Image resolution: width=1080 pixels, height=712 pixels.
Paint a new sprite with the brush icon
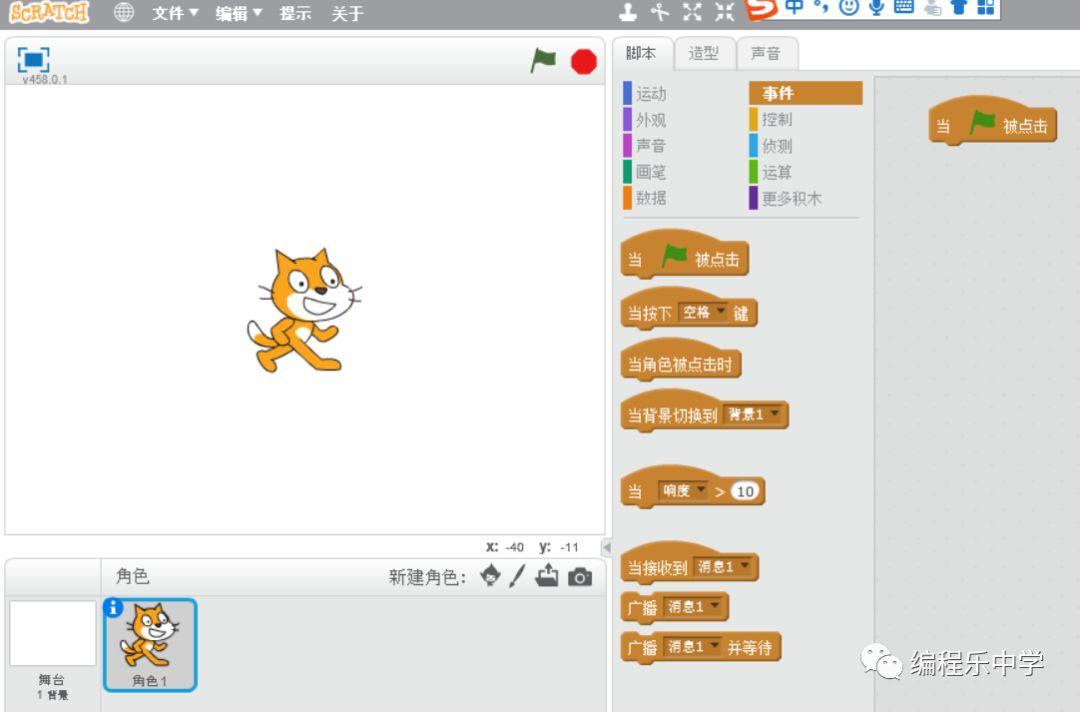coord(517,576)
